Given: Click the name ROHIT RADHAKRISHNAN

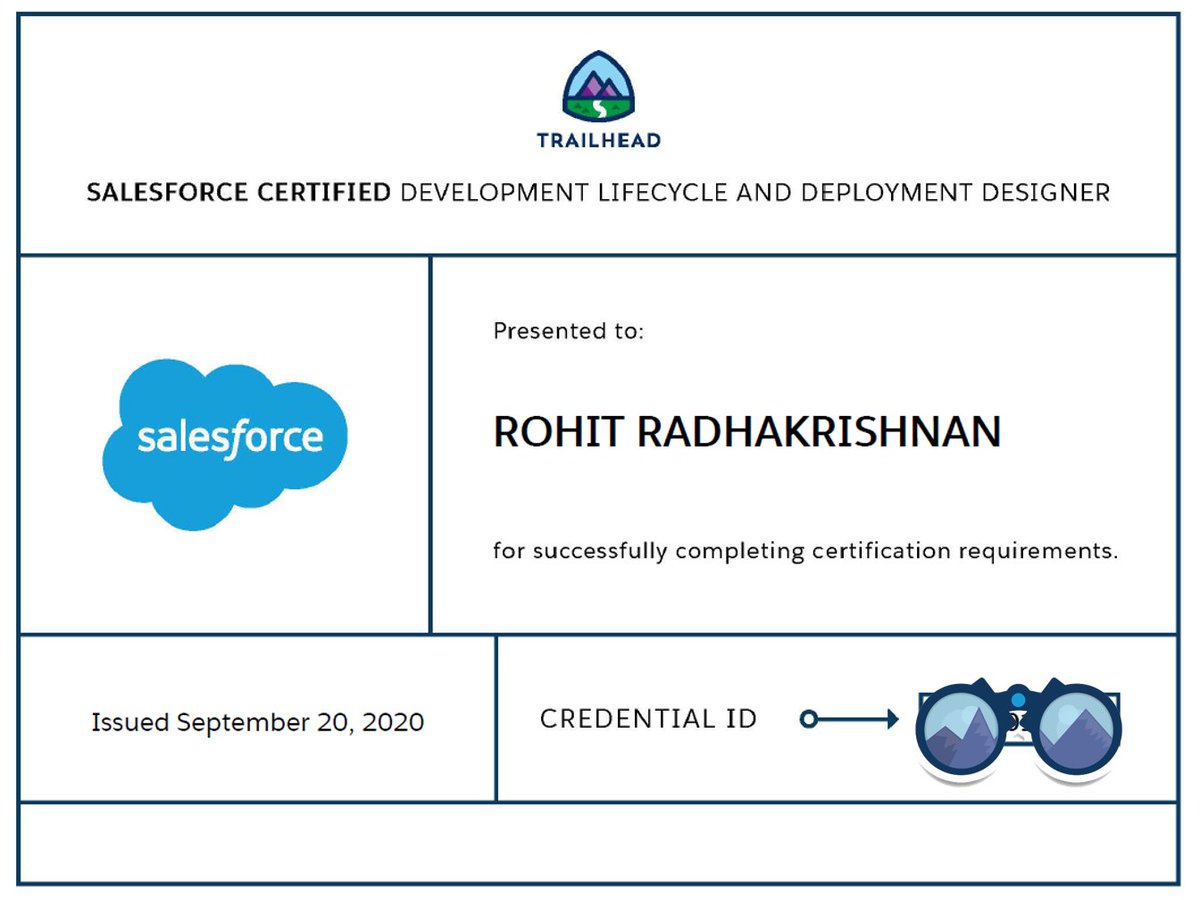Looking at the screenshot, I should coord(747,430).
